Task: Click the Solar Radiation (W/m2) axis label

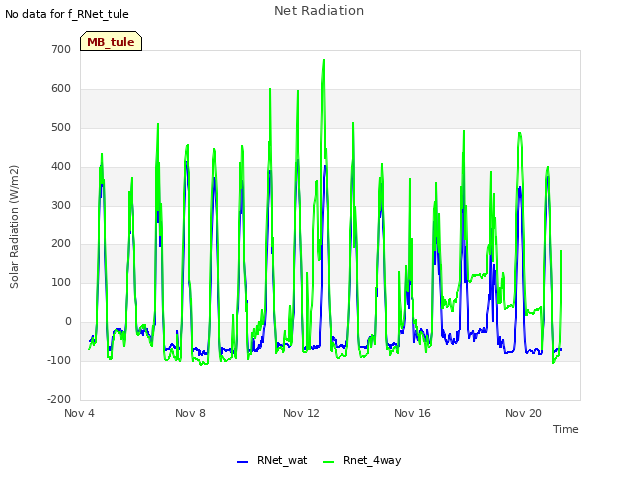Action: (x=14, y=227)
